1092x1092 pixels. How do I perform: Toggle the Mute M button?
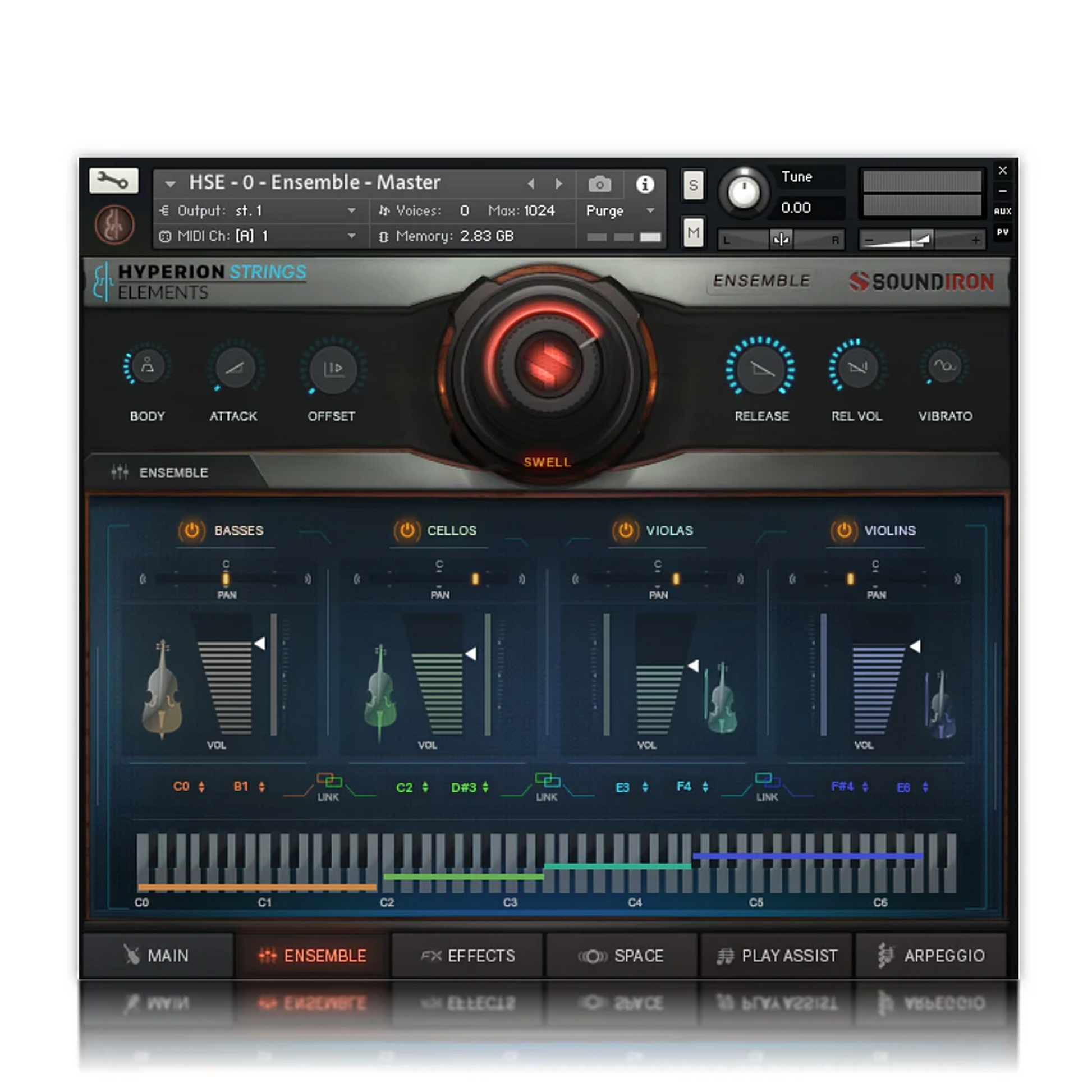(694, 232)
